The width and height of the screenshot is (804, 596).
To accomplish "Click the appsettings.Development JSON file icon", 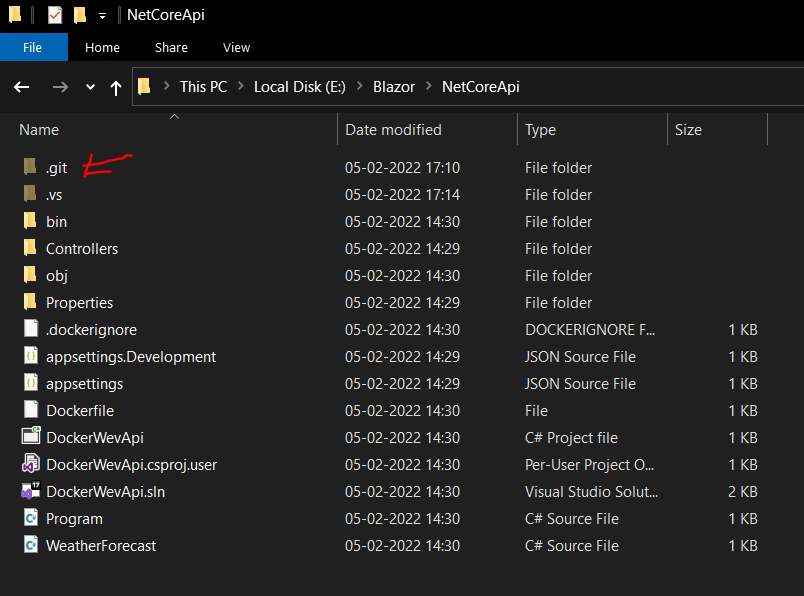I will (31, 355).
